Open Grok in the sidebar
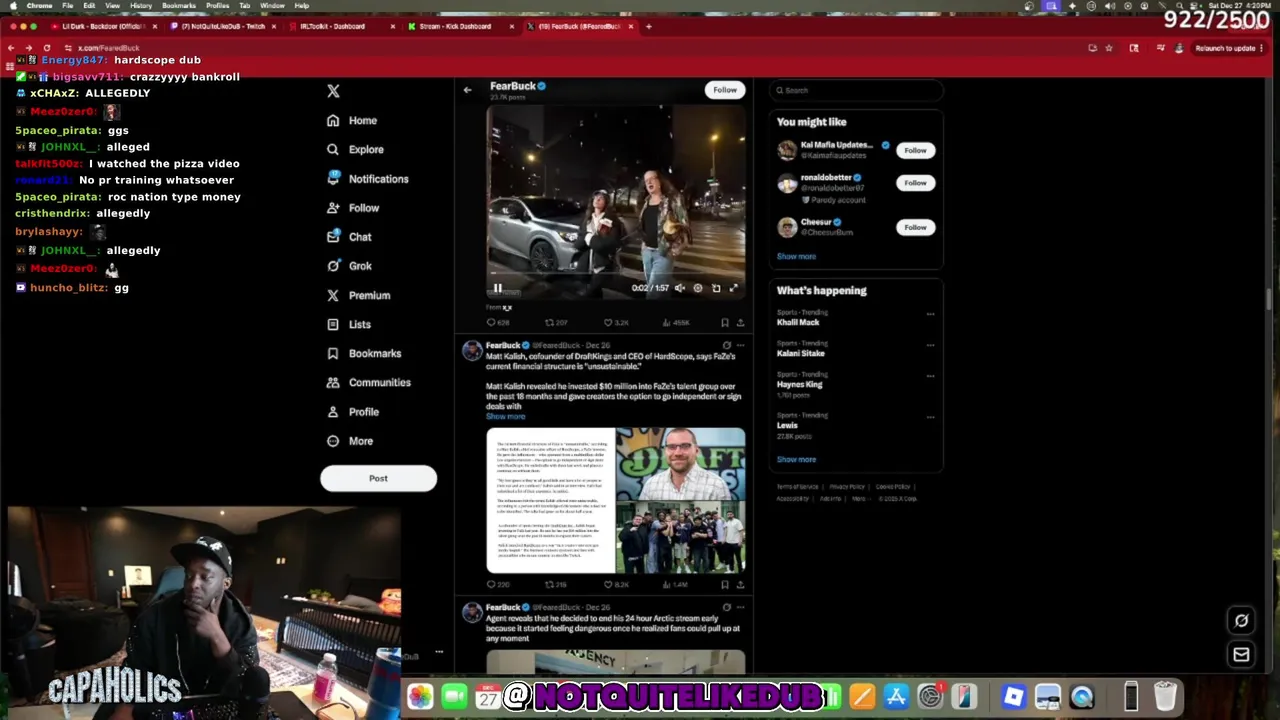1280x720 pixels. coord(349,265)
